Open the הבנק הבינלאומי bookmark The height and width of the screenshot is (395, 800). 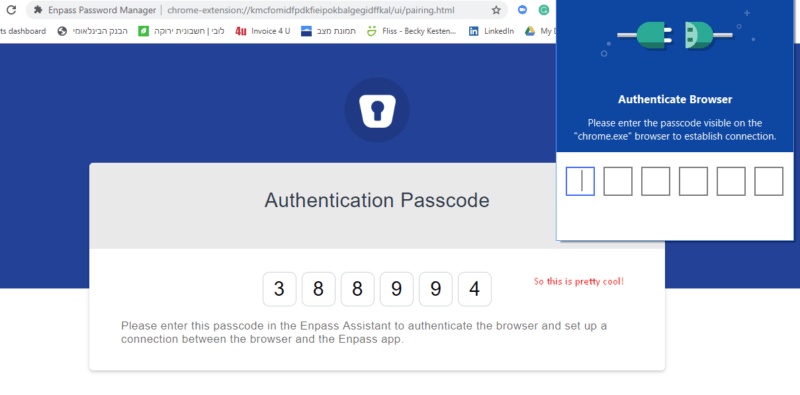(x=92, y=31)
